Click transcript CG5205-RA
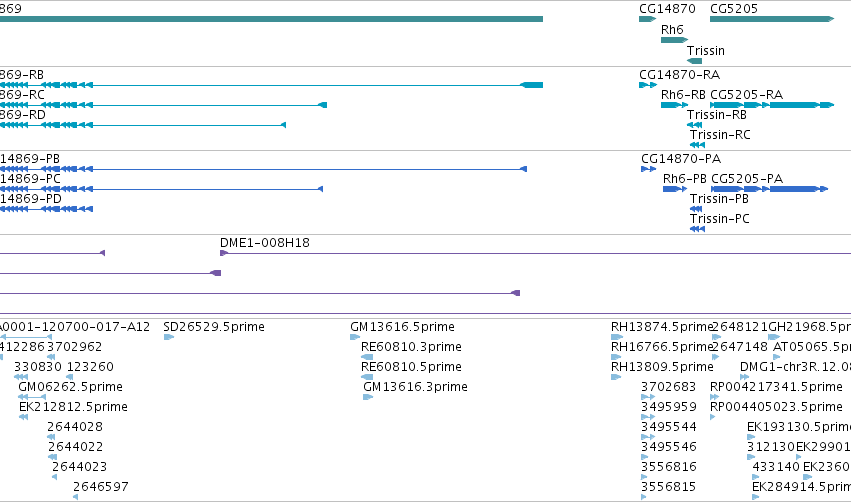Viewport: 851px width, 502px height. click(x=772, y=105)
